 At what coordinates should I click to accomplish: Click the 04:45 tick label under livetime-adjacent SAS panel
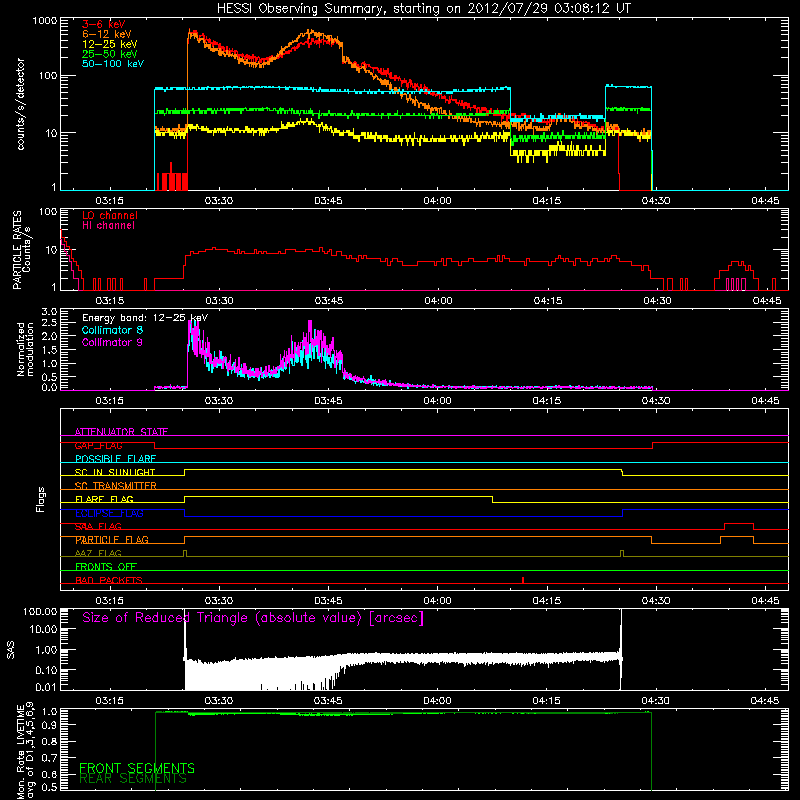pyautogui.click(x=765, y=701)
